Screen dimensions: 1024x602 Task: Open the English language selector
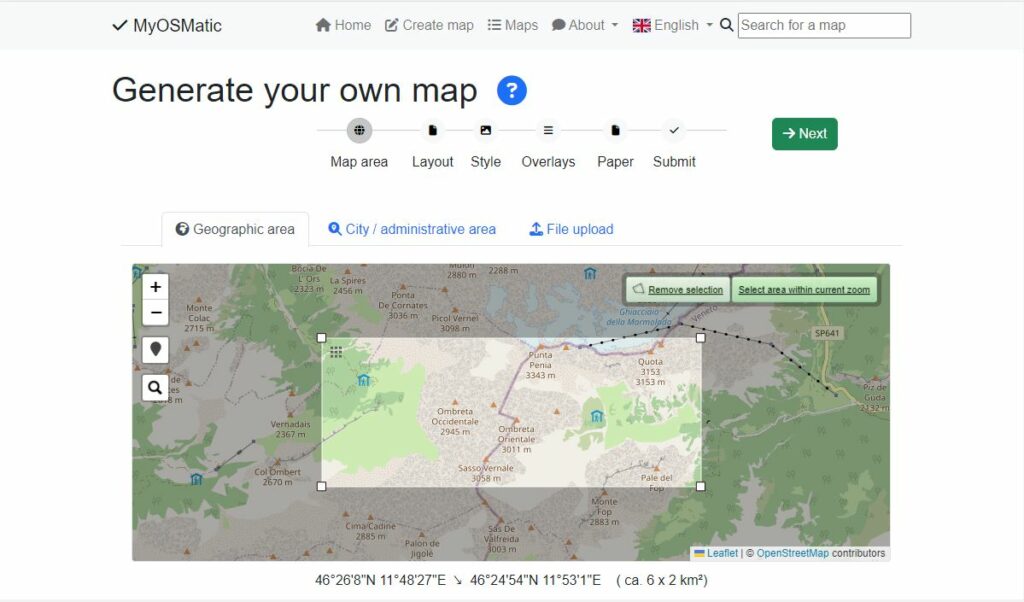671,25
